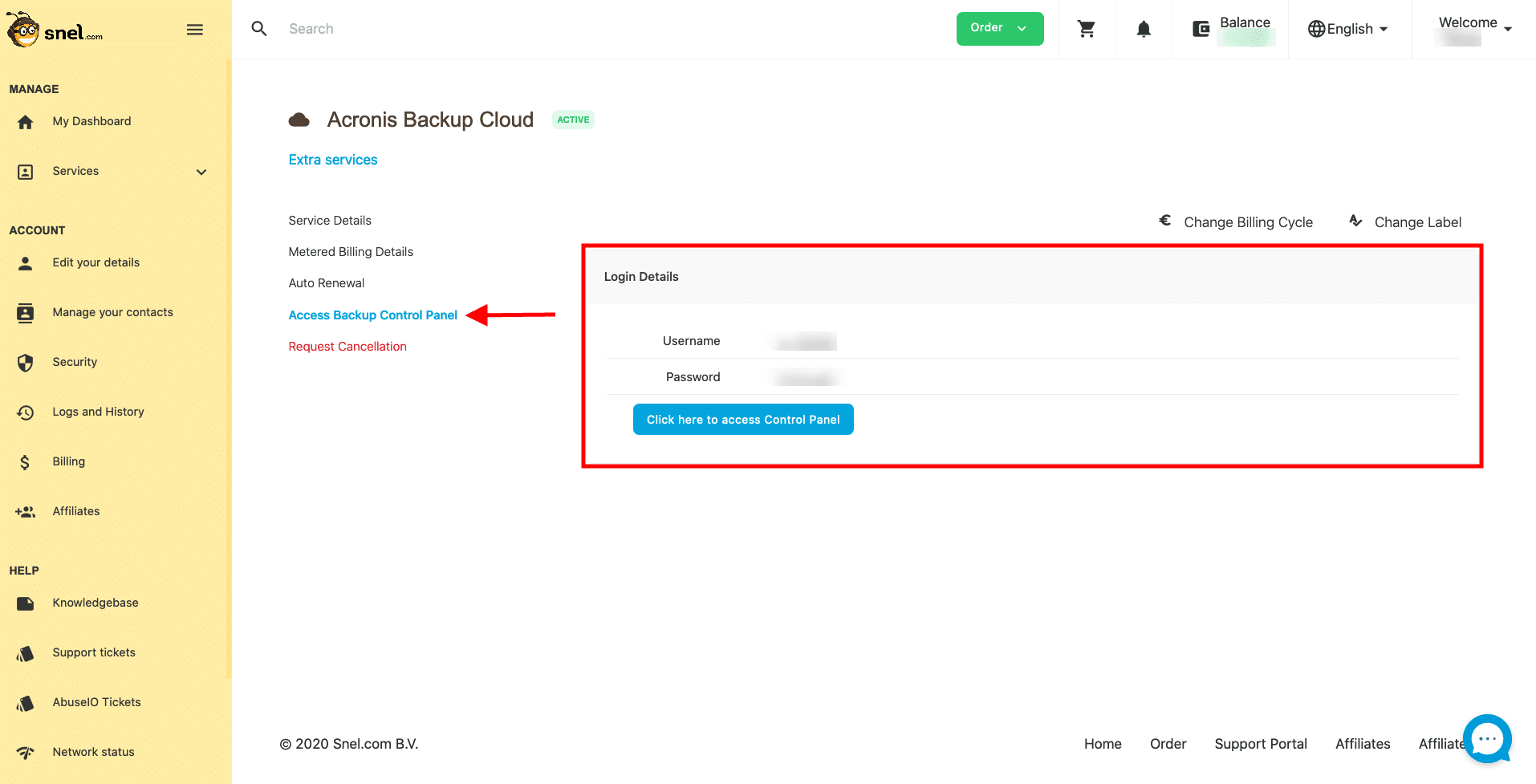
Task: Click the Security shield icon
Action: pos(26,363)
